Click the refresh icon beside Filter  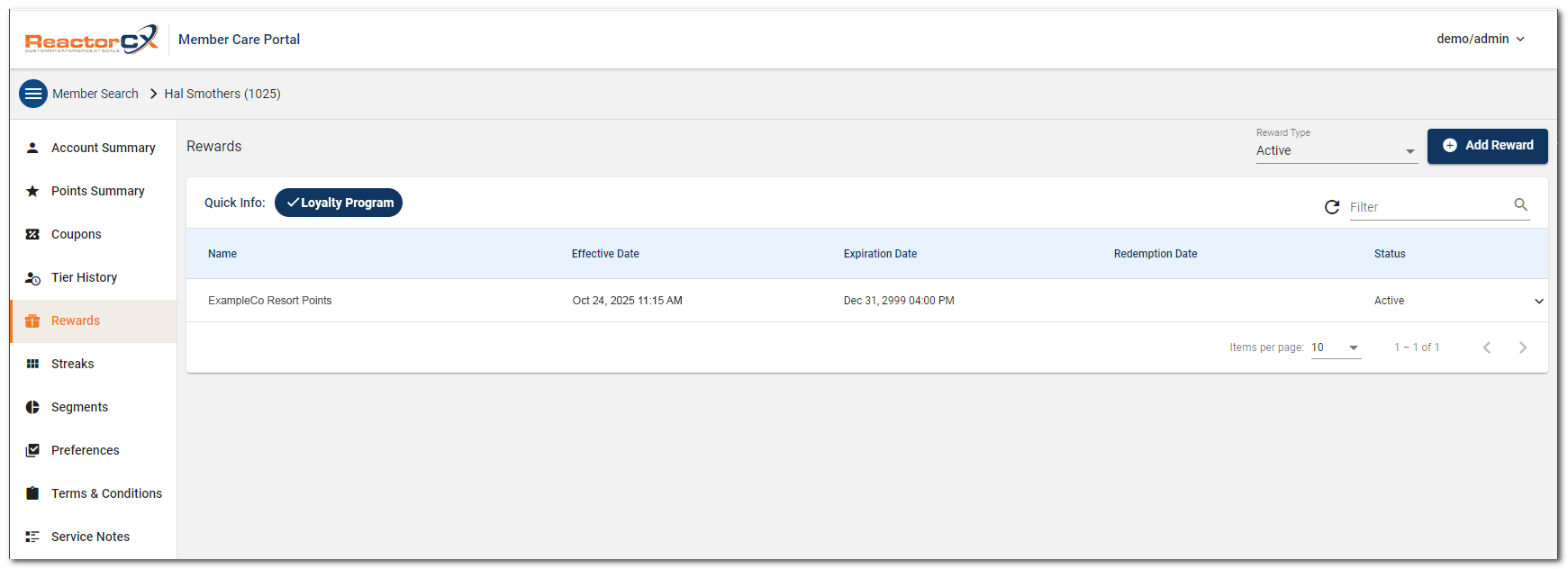pos(1331,207)
